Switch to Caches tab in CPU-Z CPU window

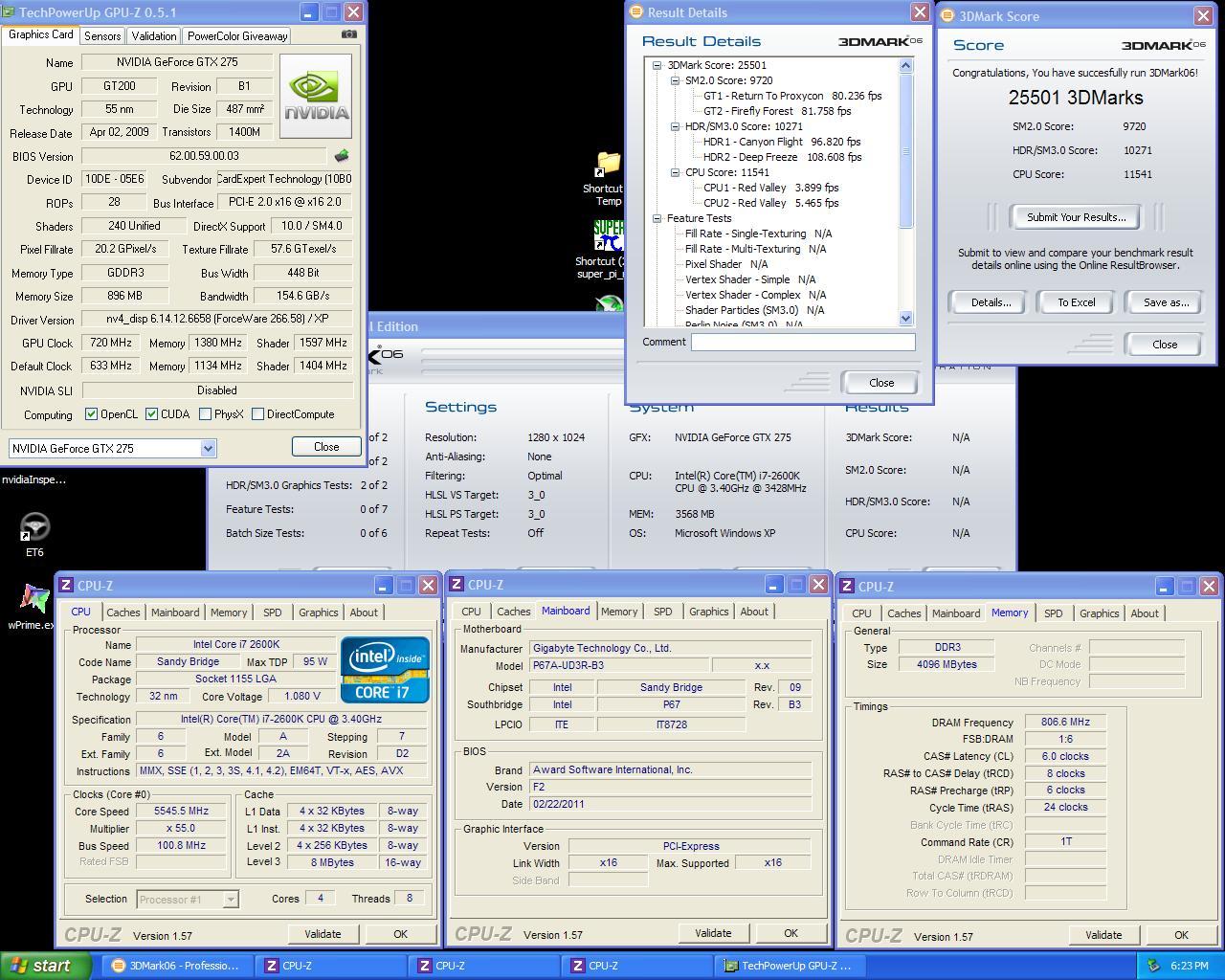(122, 612)
